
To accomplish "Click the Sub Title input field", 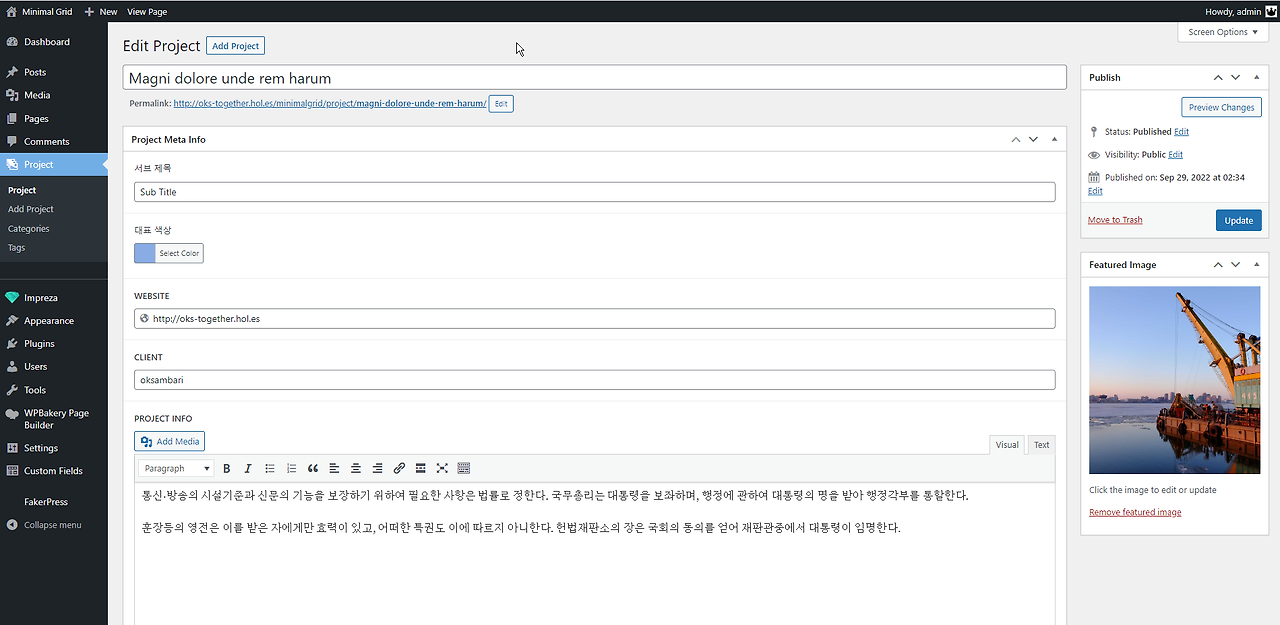I will click(x=595, y=192).
